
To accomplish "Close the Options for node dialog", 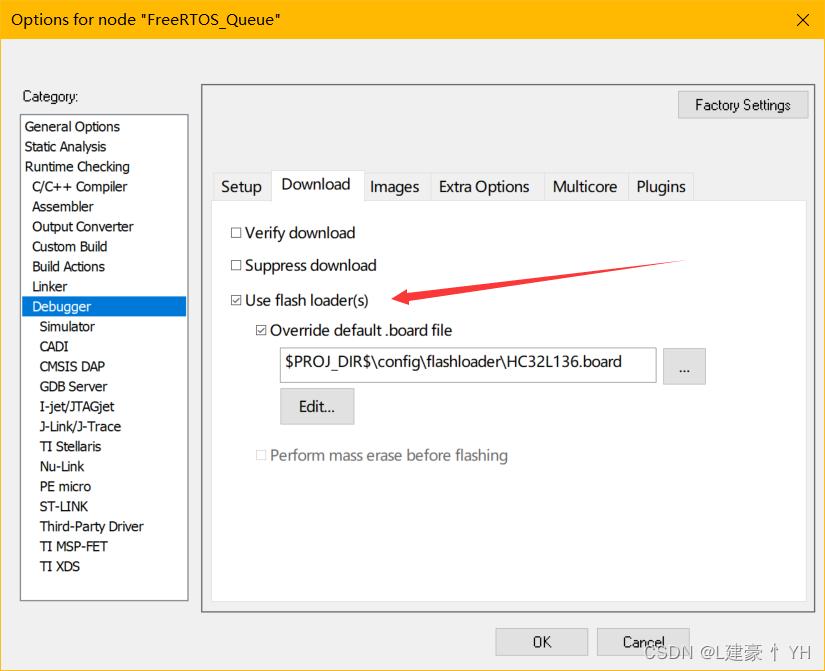I will pyautogui.click(x=802, y=20).
